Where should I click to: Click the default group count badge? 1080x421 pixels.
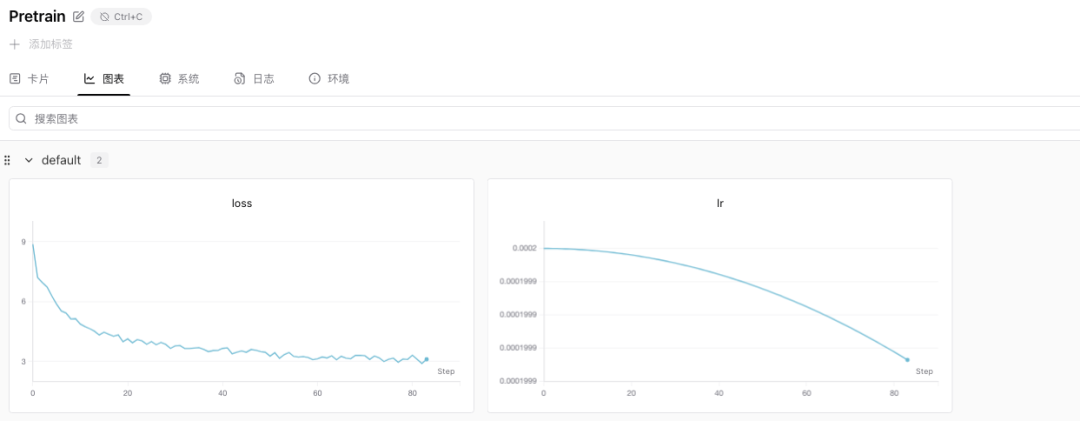tap(99, 161)
